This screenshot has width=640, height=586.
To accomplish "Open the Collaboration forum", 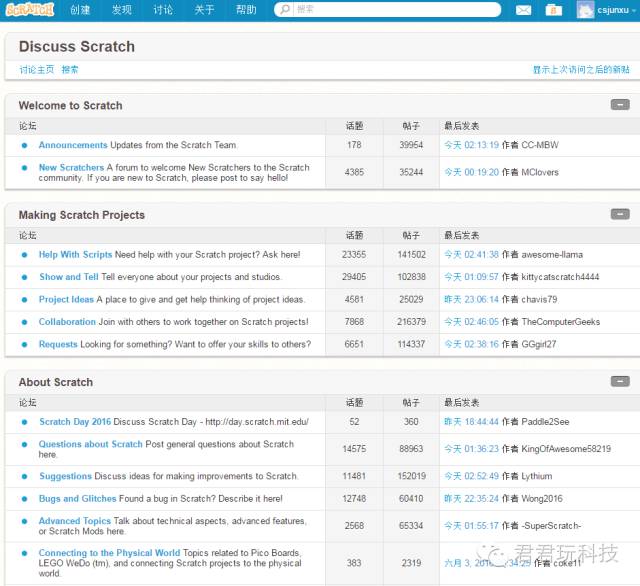I will coord(67,322).
